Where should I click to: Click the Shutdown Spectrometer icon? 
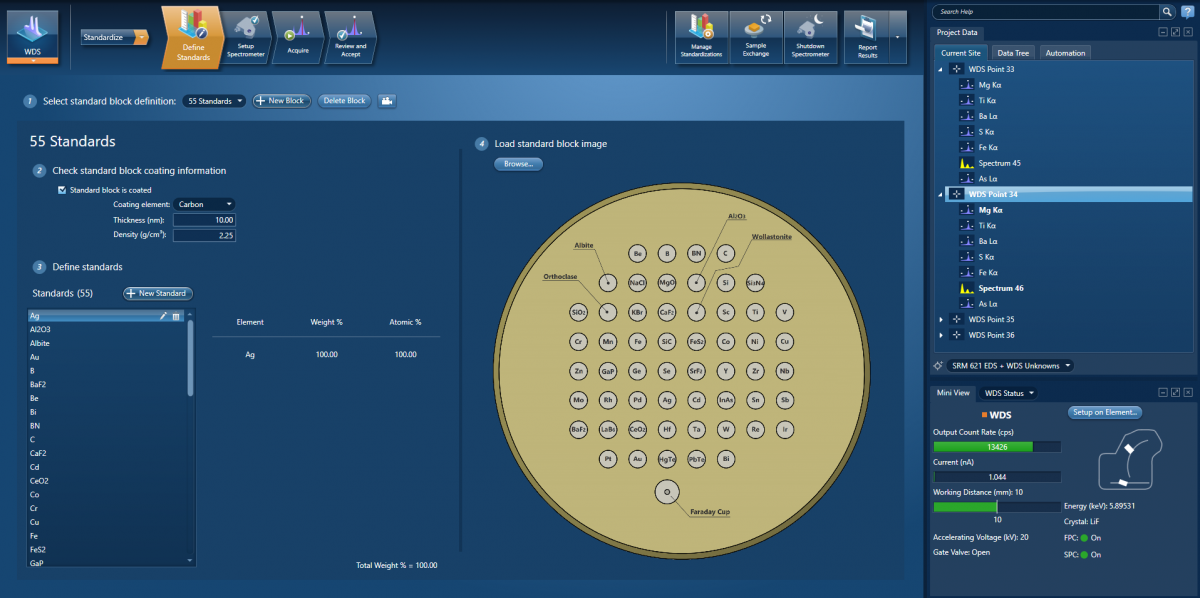pyautogui.click(x=810, y=38)
